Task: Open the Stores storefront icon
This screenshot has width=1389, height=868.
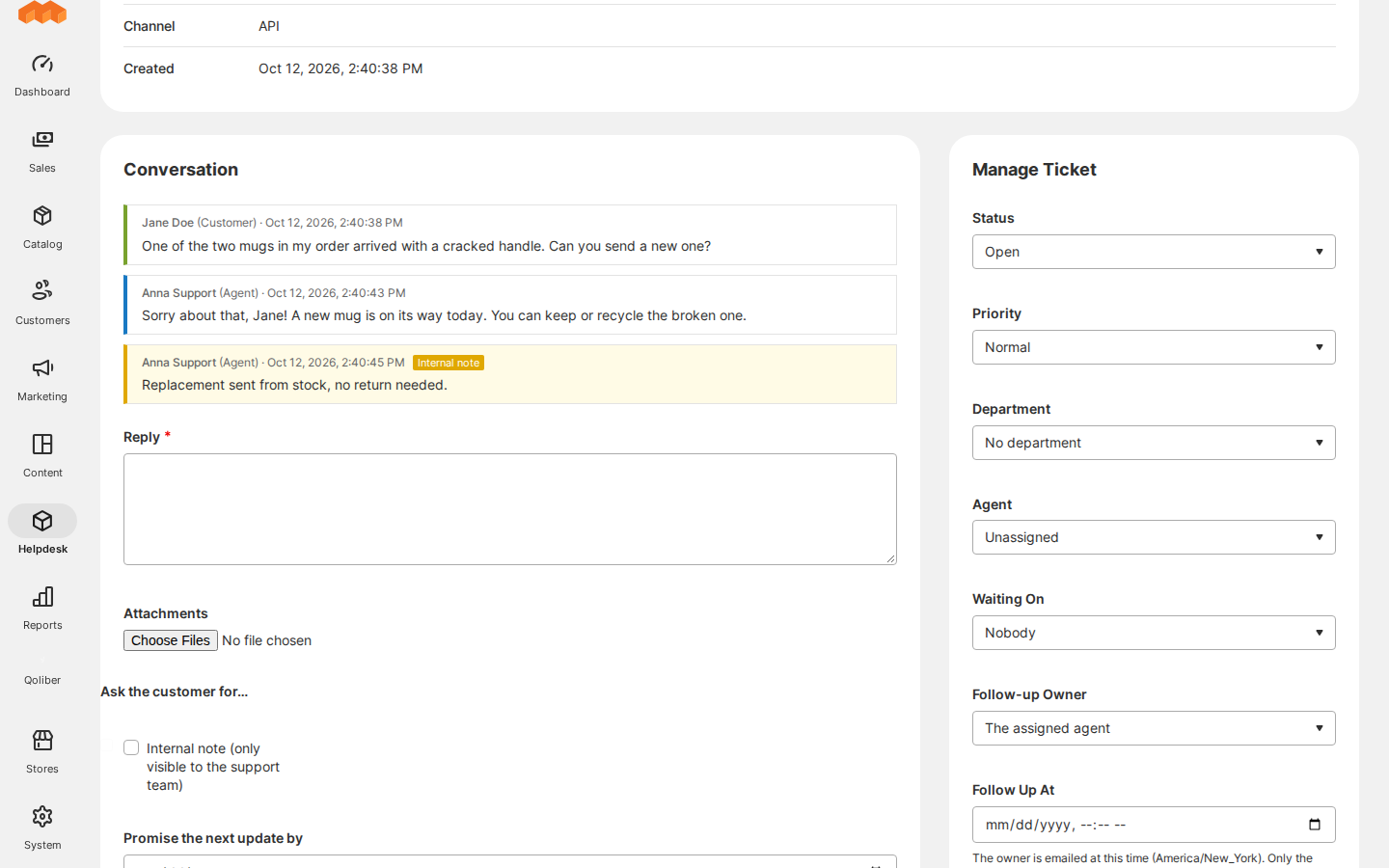Action: tap(42, 741)
